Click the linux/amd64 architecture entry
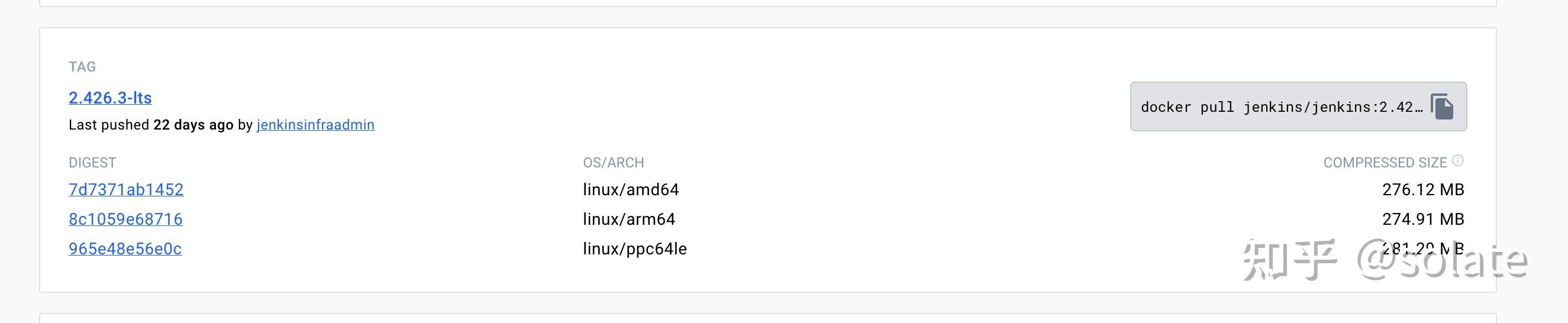This screenshot has height=323, width=1568. 631,190
